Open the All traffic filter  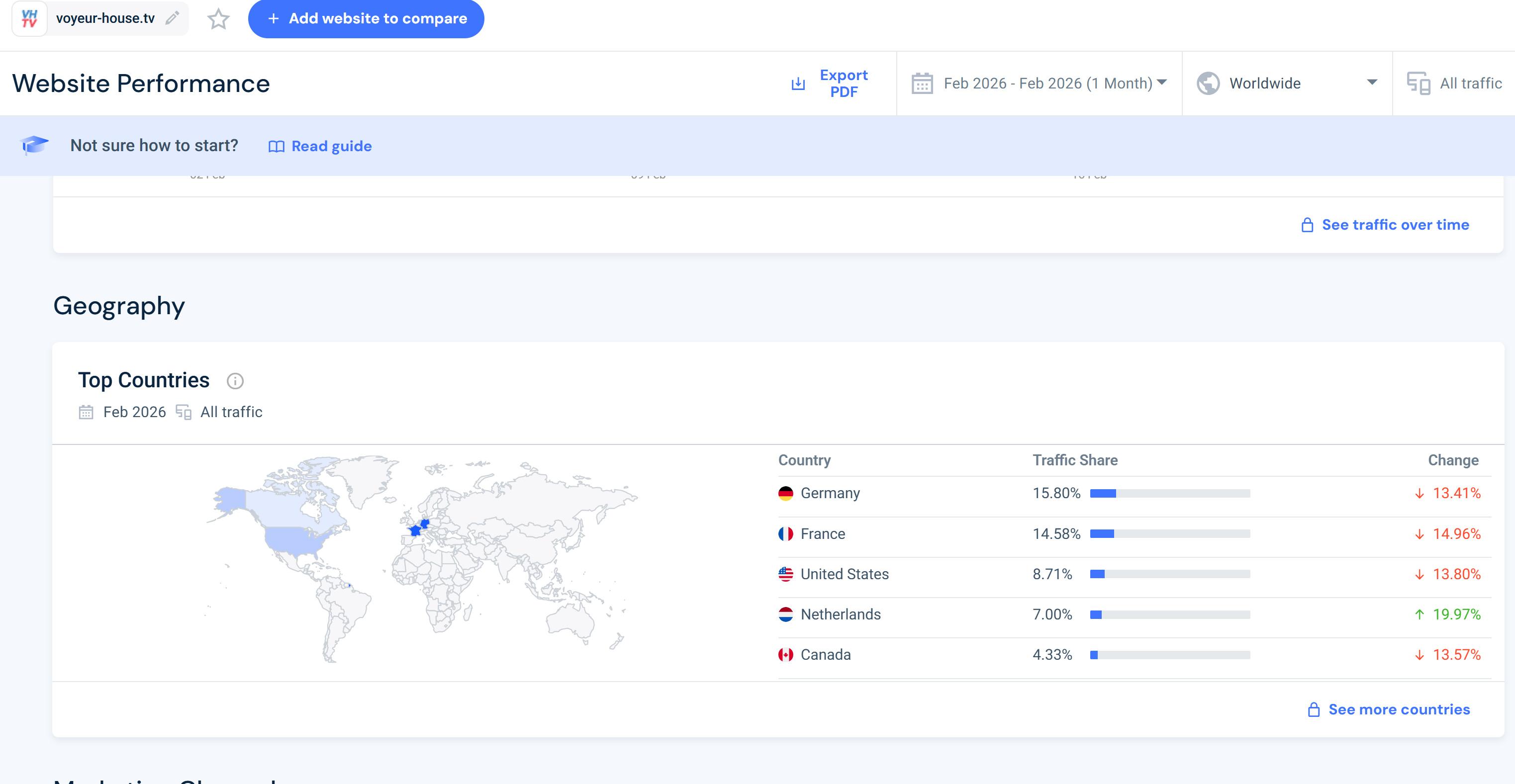coord(1470,84)
